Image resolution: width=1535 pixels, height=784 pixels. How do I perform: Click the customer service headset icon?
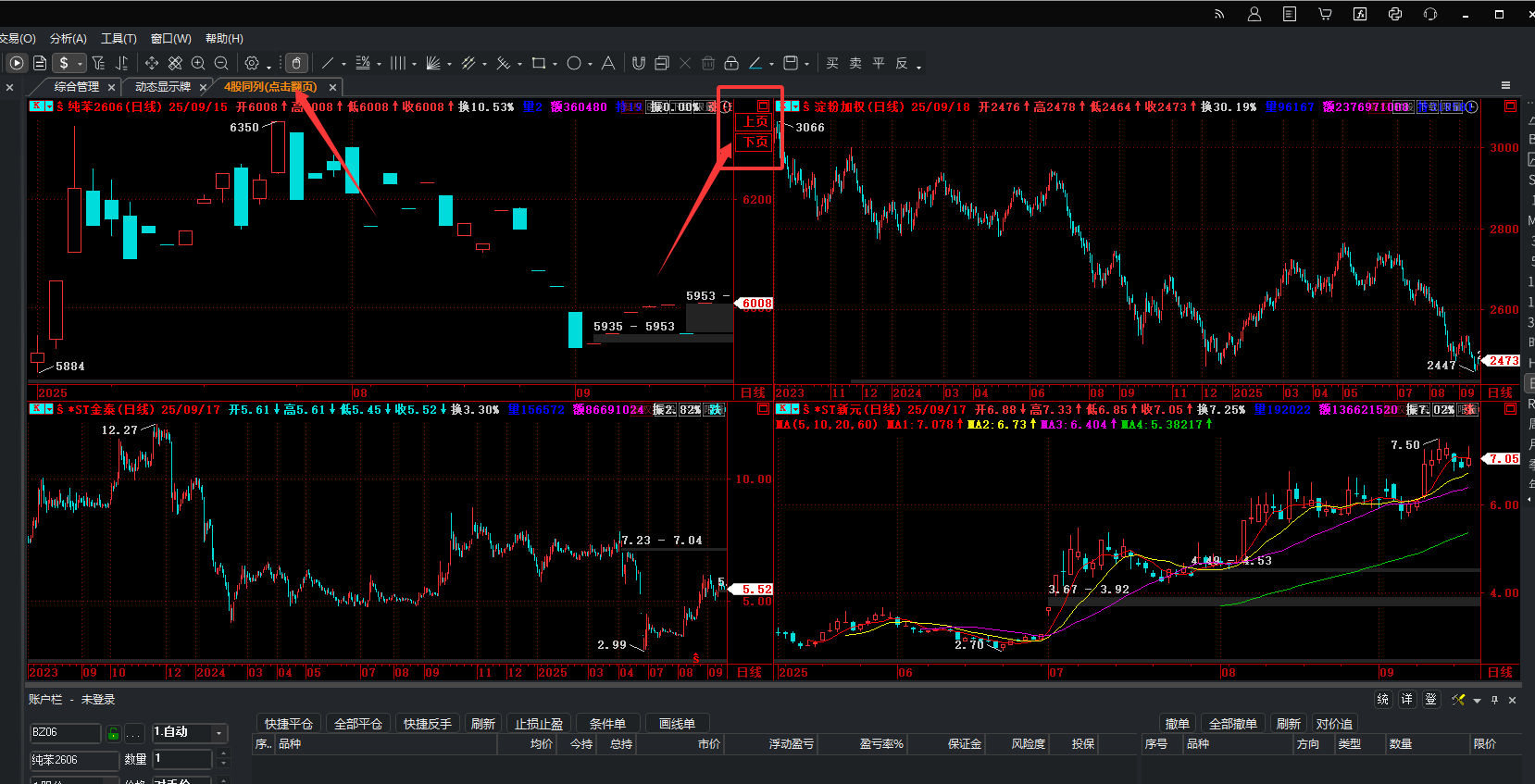point(1430,14)
